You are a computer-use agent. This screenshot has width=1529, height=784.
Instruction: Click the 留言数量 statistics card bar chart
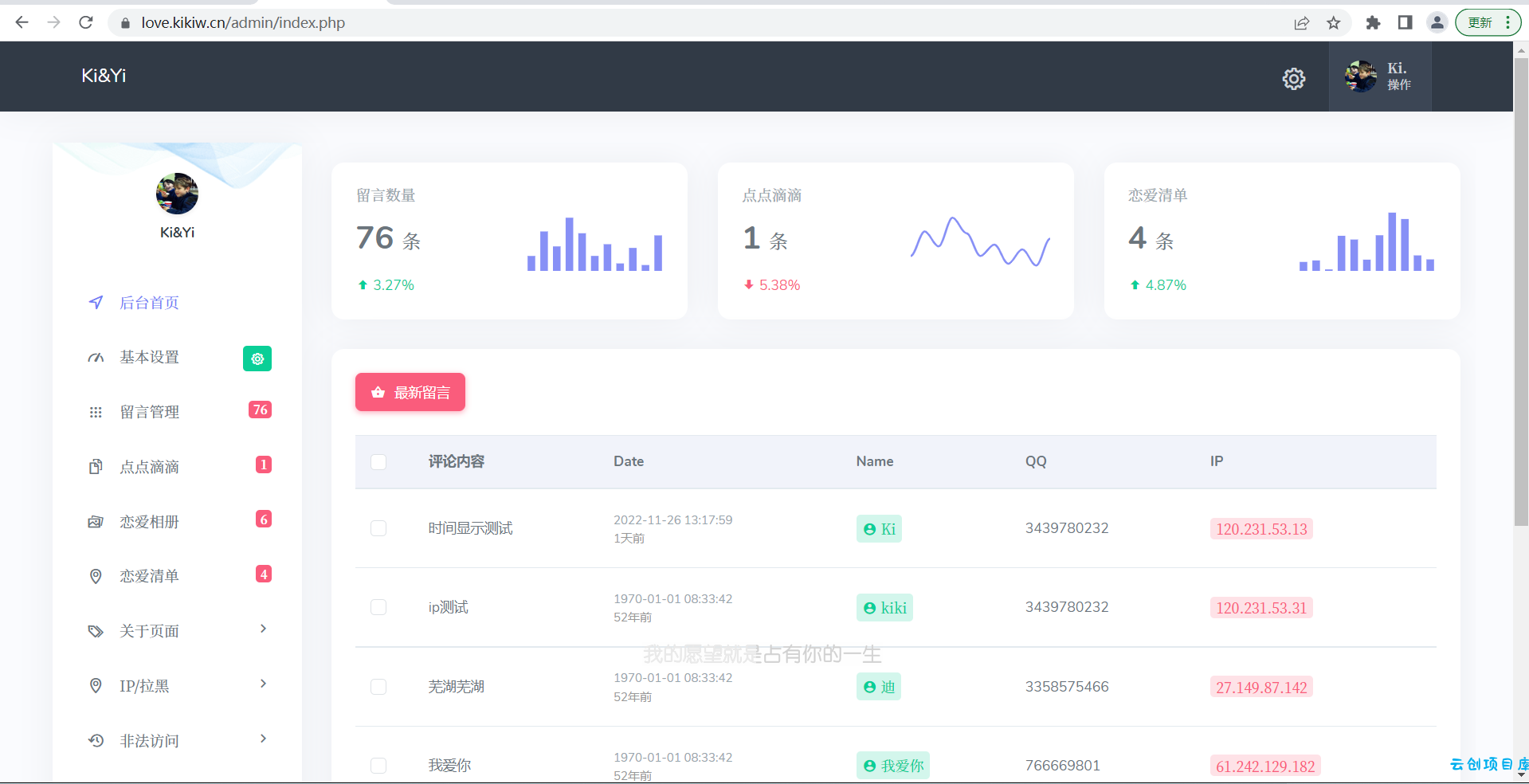pos(594,244)
